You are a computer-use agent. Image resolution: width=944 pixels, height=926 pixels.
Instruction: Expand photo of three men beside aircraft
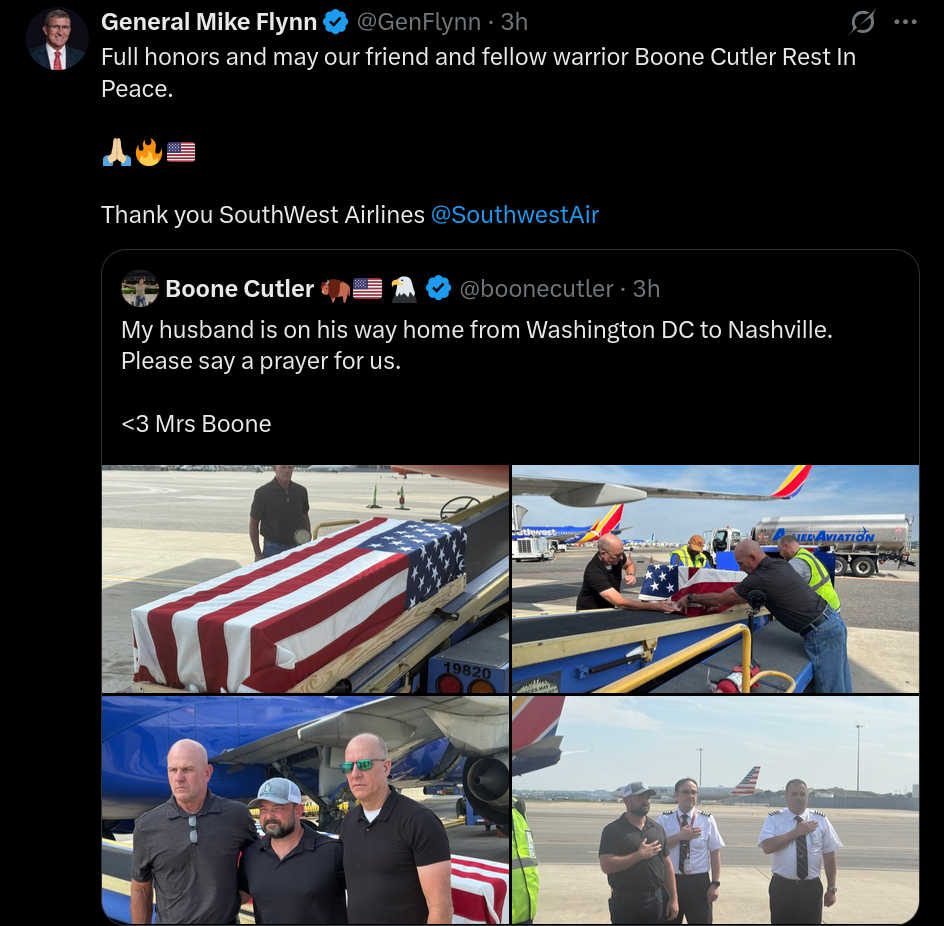click(x=305, y=810)
